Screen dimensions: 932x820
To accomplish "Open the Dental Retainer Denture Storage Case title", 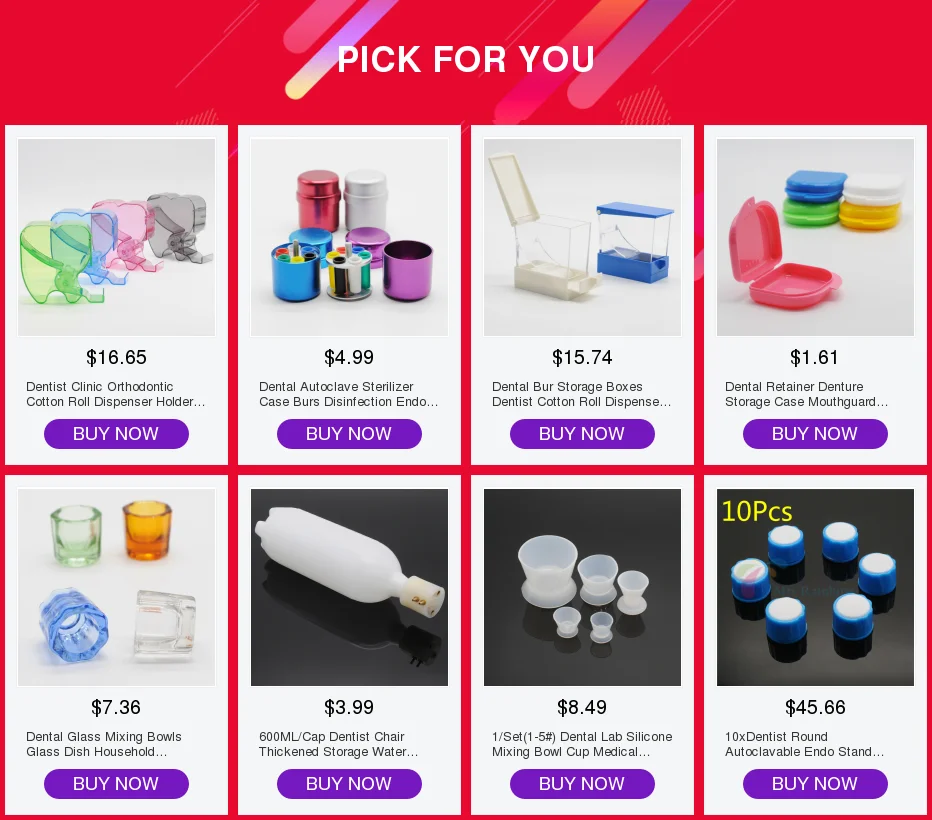I will point(807,394).
